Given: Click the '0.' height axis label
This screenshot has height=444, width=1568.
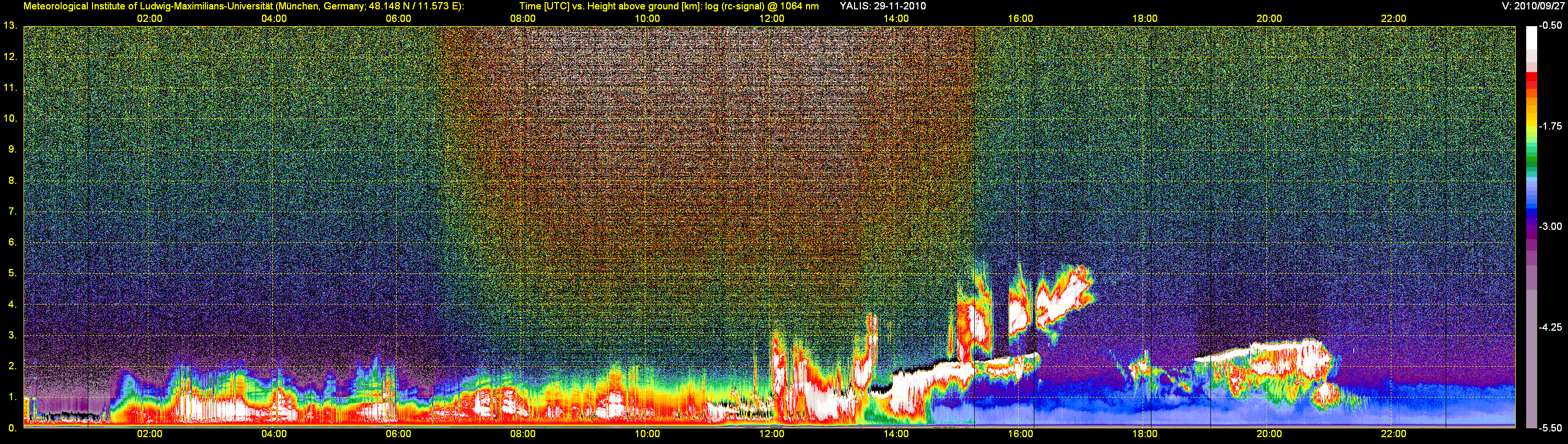Looking at the screenshot, I should pos(12,428).
